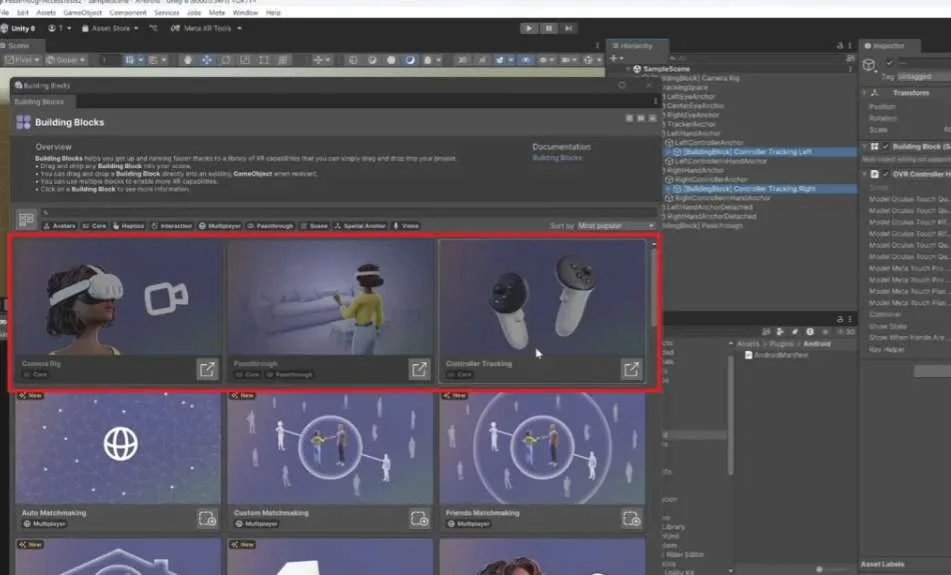Click the Passthrough block's add icon
Screen dimensions: 951x575
coord(419,369)
